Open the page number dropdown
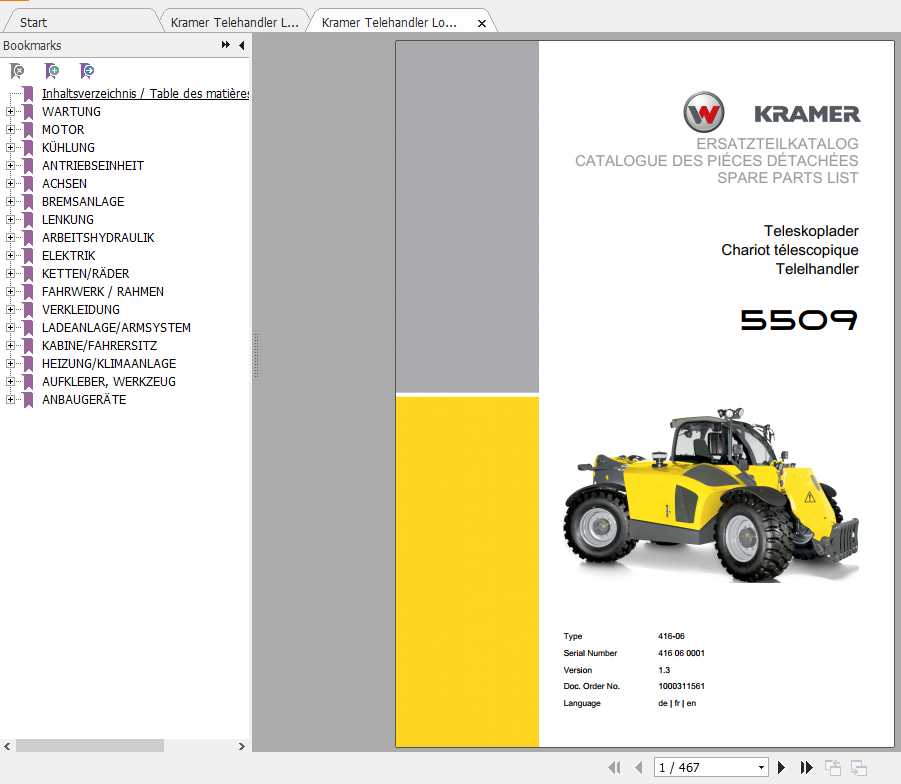The height and width of the screenshot is (784, 901). point(761,767)
